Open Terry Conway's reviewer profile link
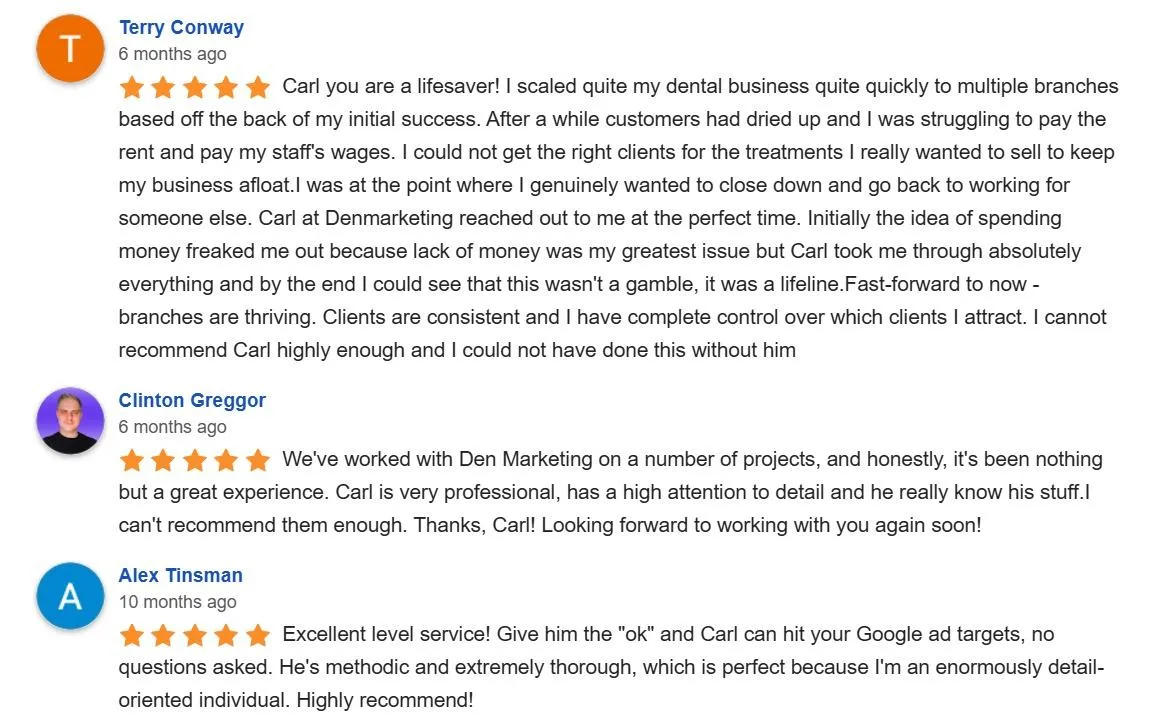Viewport: 1155px width, 718px height. [x=181, y=27]
